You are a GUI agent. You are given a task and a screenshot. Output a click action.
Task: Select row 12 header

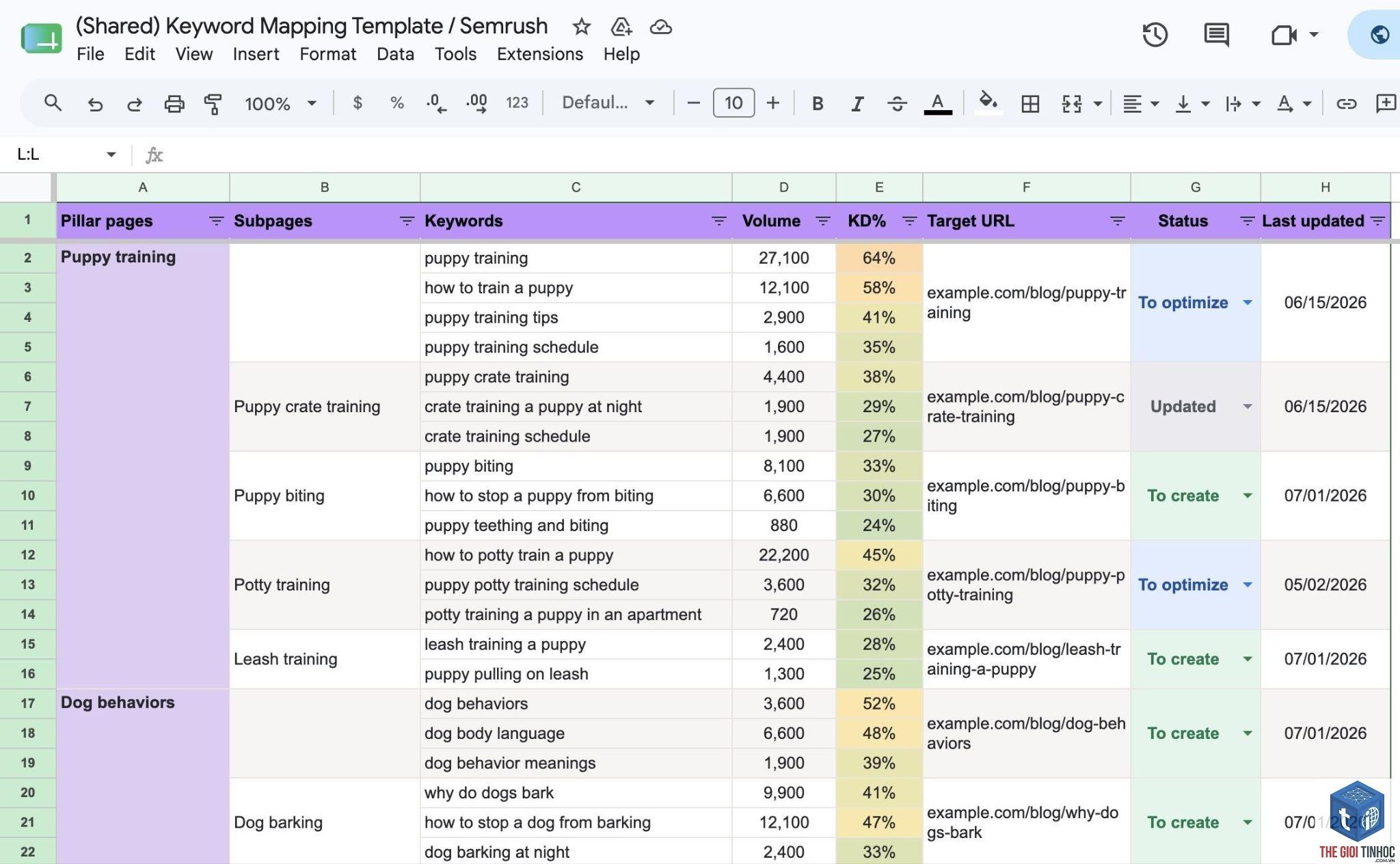27,555
